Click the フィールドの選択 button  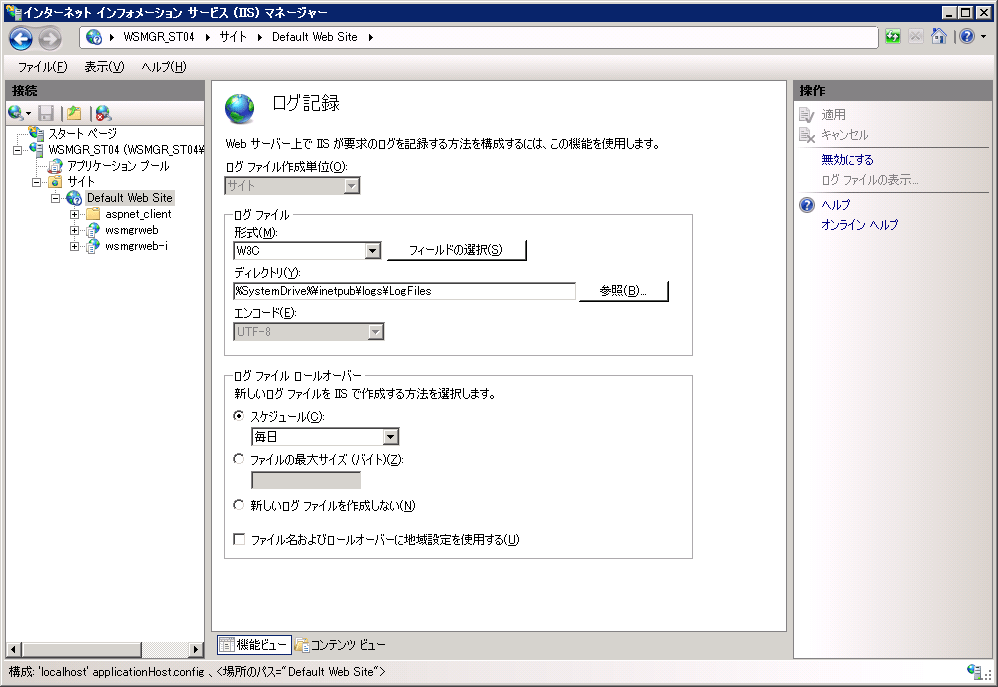pyautogui.click(x=456, y=250)
